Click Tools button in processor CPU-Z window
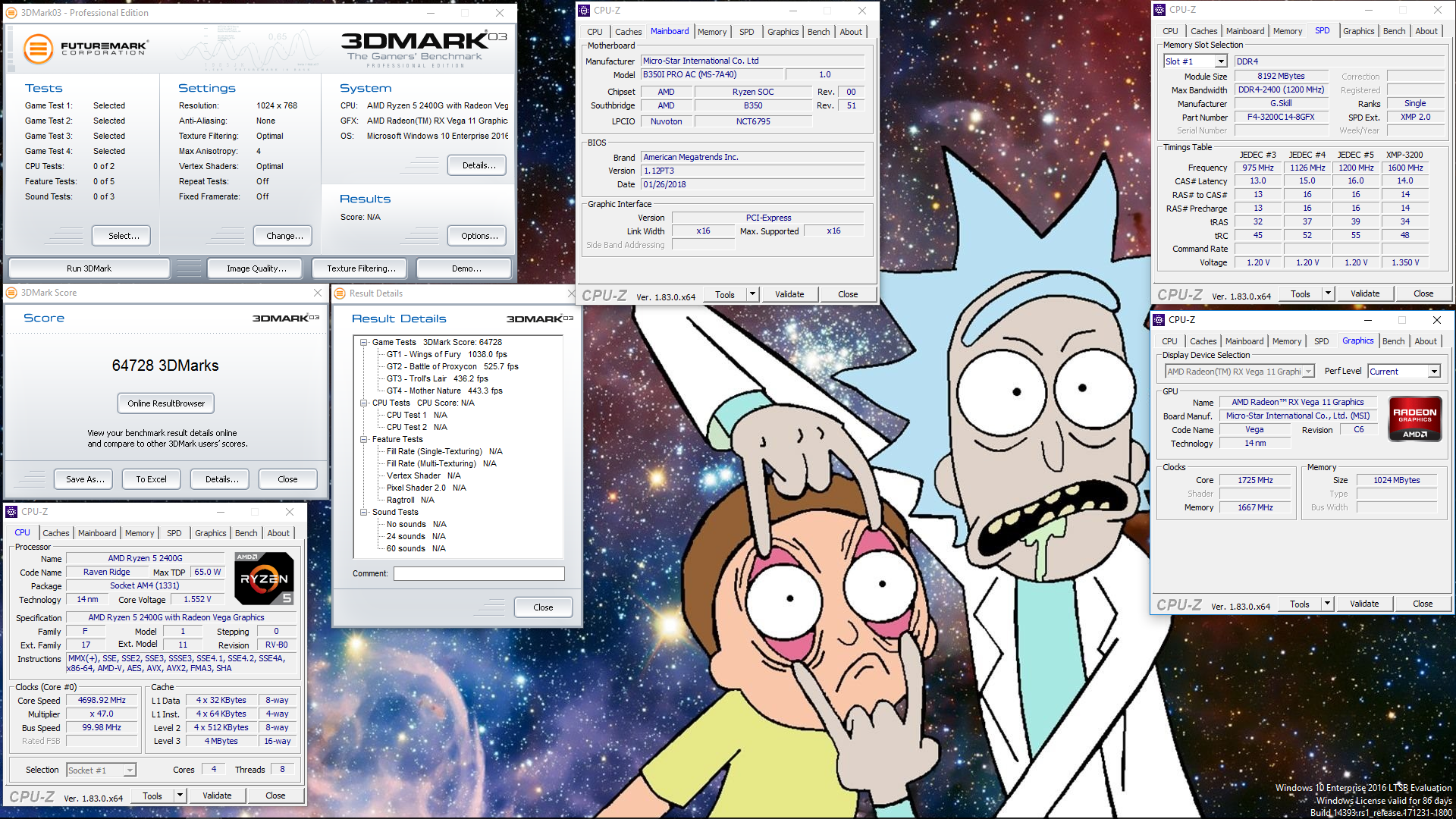This screenshot has width=1456, height=819. point(152,795)
